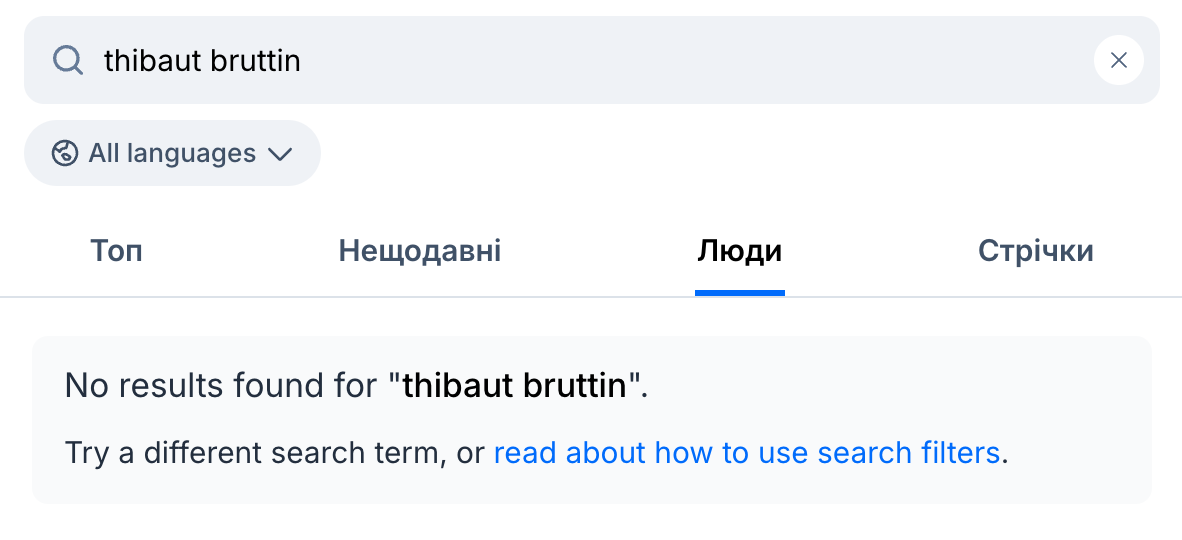1182x540 pixels.
Task: Click the word "bruttin" in the search box
Action: tap(255, 61)
